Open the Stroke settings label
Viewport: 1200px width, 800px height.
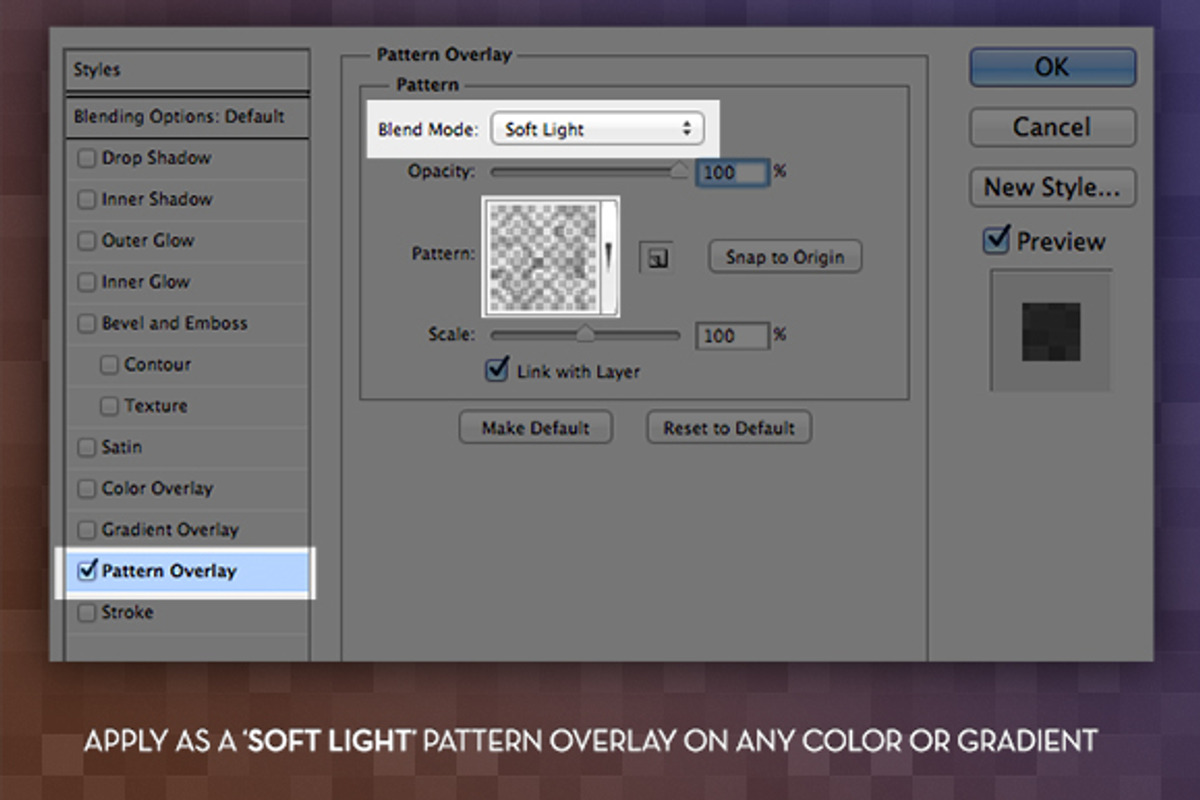[128, 612]
